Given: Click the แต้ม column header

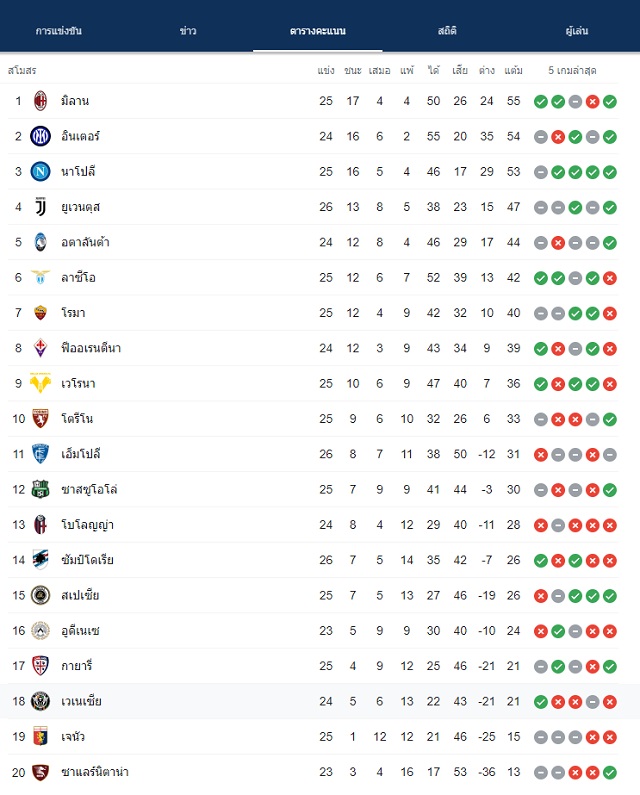Looking at the screenshot, I should point(513,70).
